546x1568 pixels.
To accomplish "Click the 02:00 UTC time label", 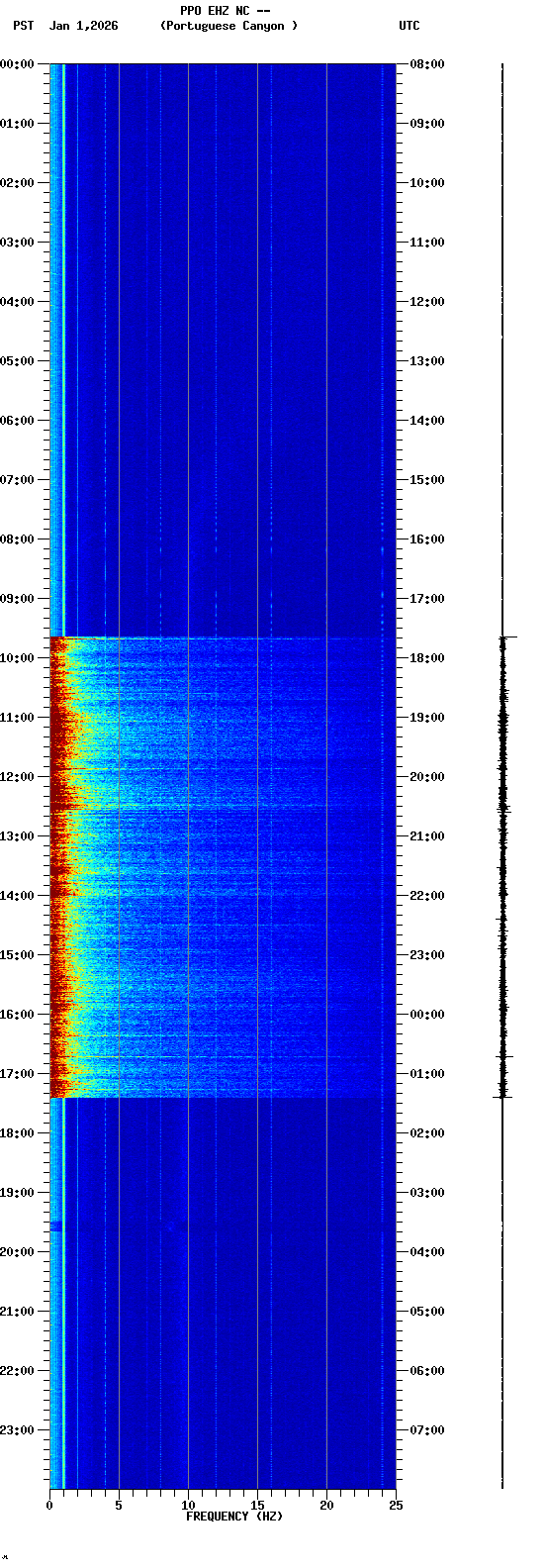I will click(427, 1133).
